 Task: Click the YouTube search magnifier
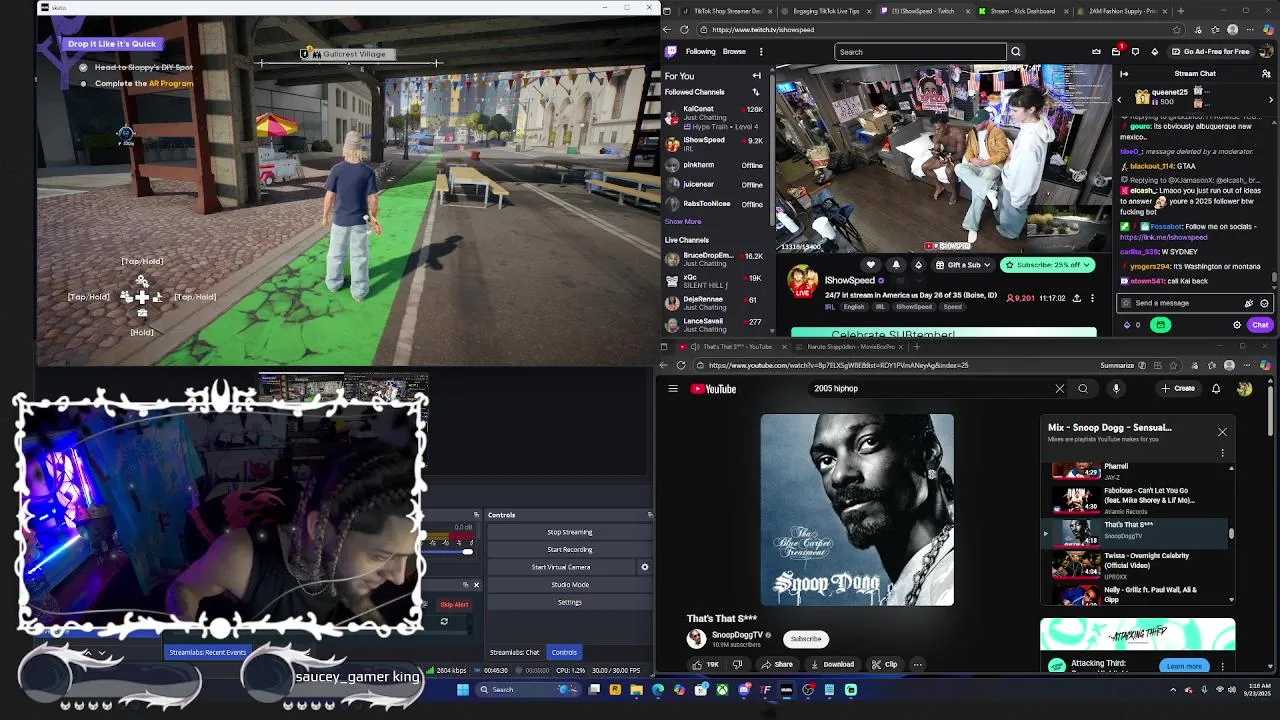point(1083,389)
